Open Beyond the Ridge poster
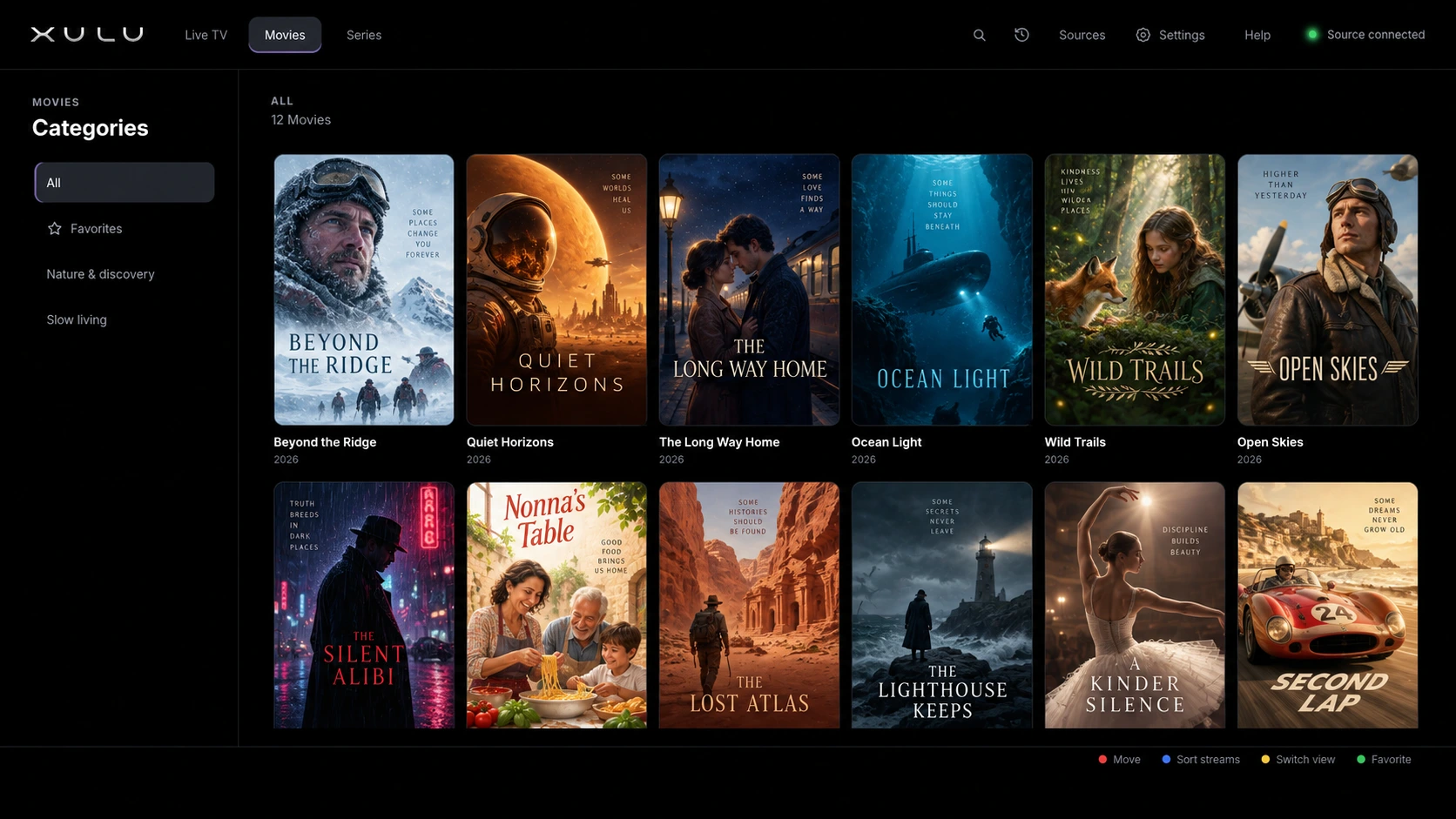Viewport: 1456px width, 819px height. pos(364,290)
